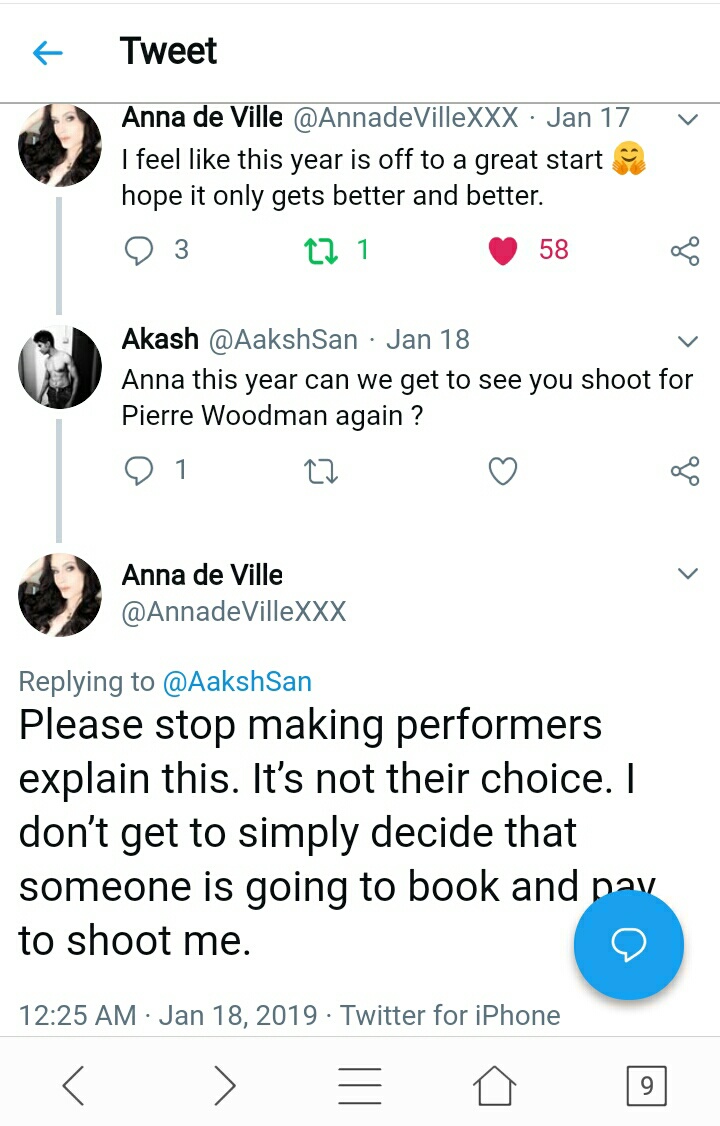
Task: Unlike Anna's tweet with 58 likes
Action: [x=503, y=250]
